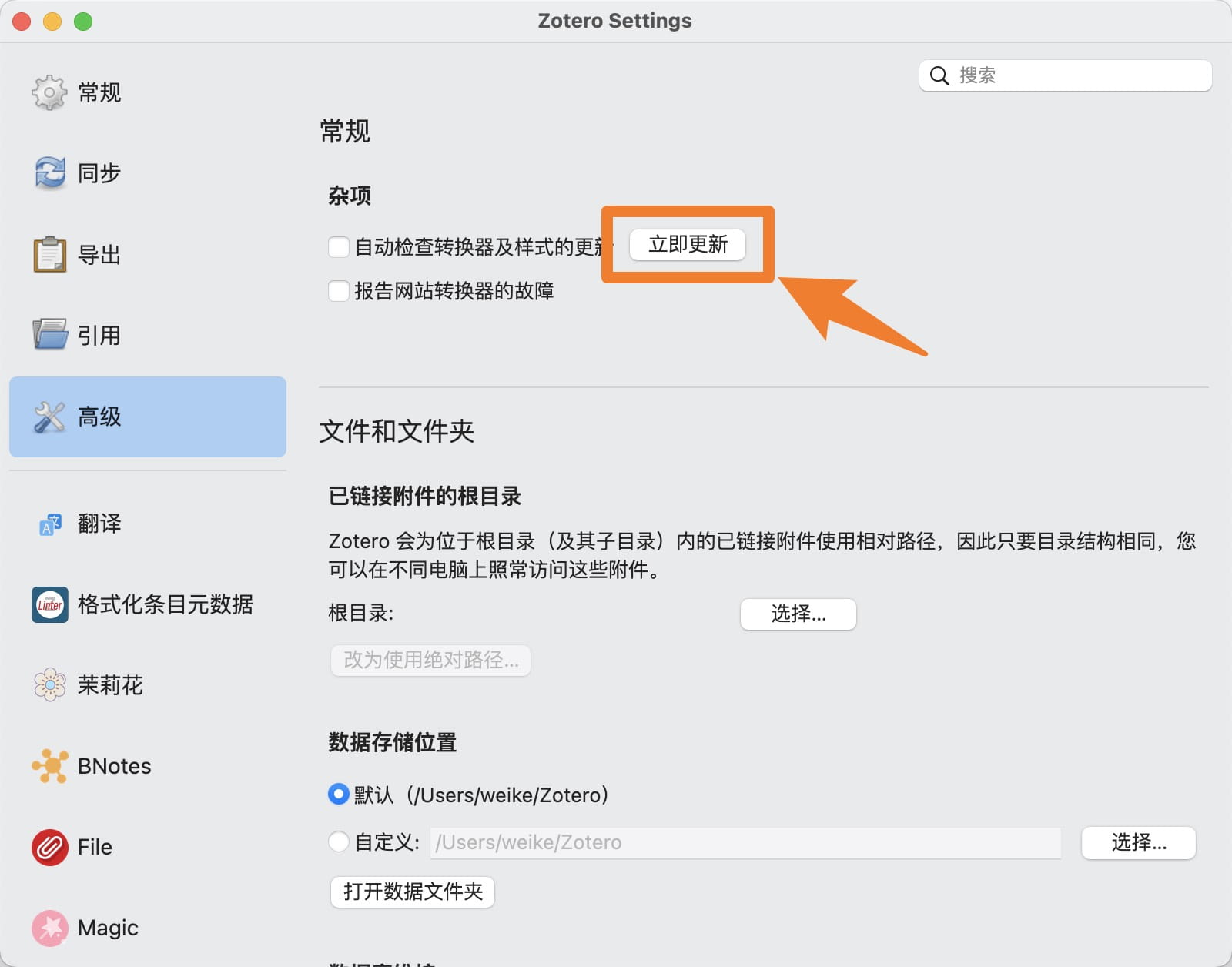1232x967 pixels.
Task: Open the File plugin settings
Action: (147, 847)
